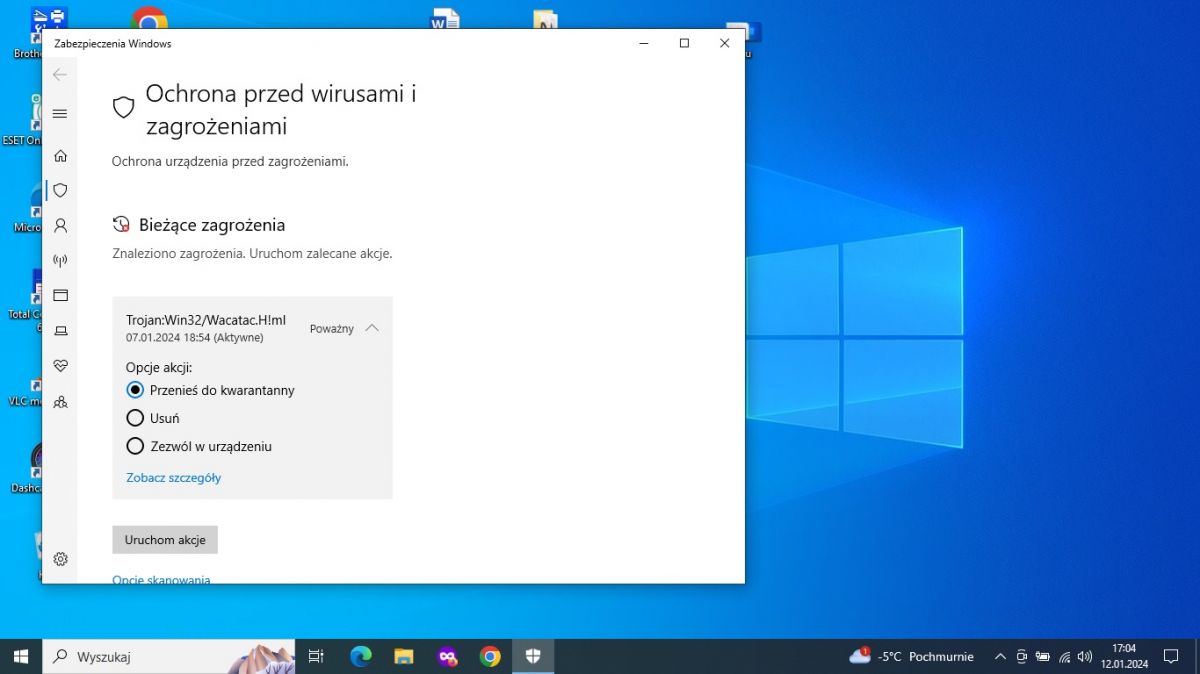Open Device performance & health section
This screenshot has height=674, width=1200.
60,365
